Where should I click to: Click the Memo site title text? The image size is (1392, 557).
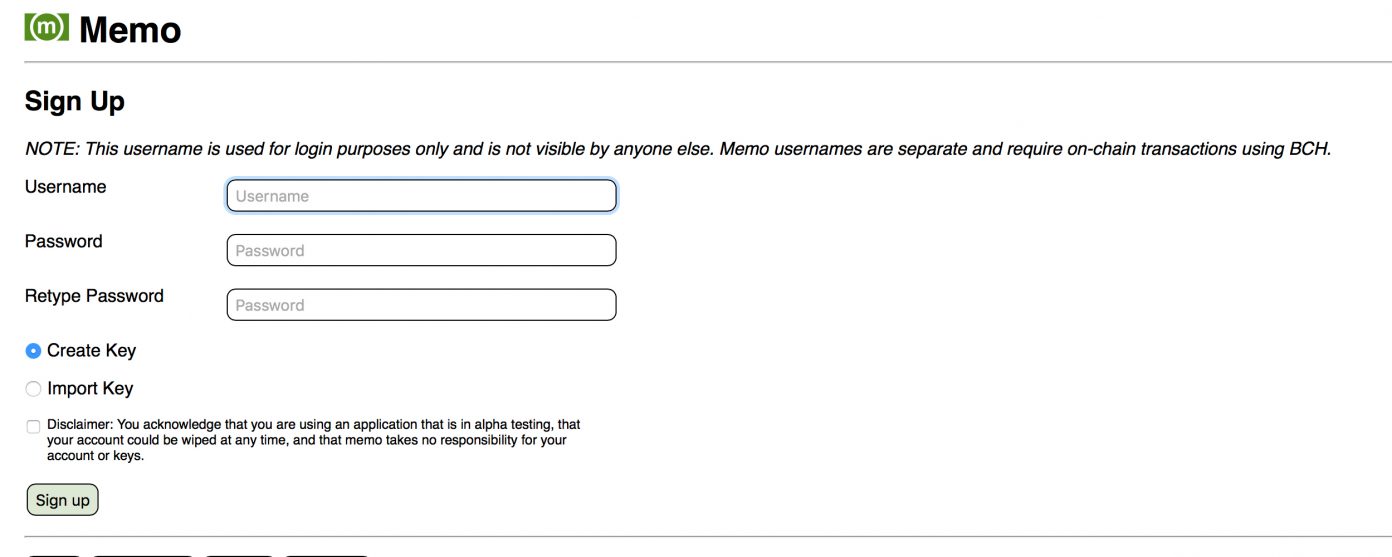[x=130, y=30]
